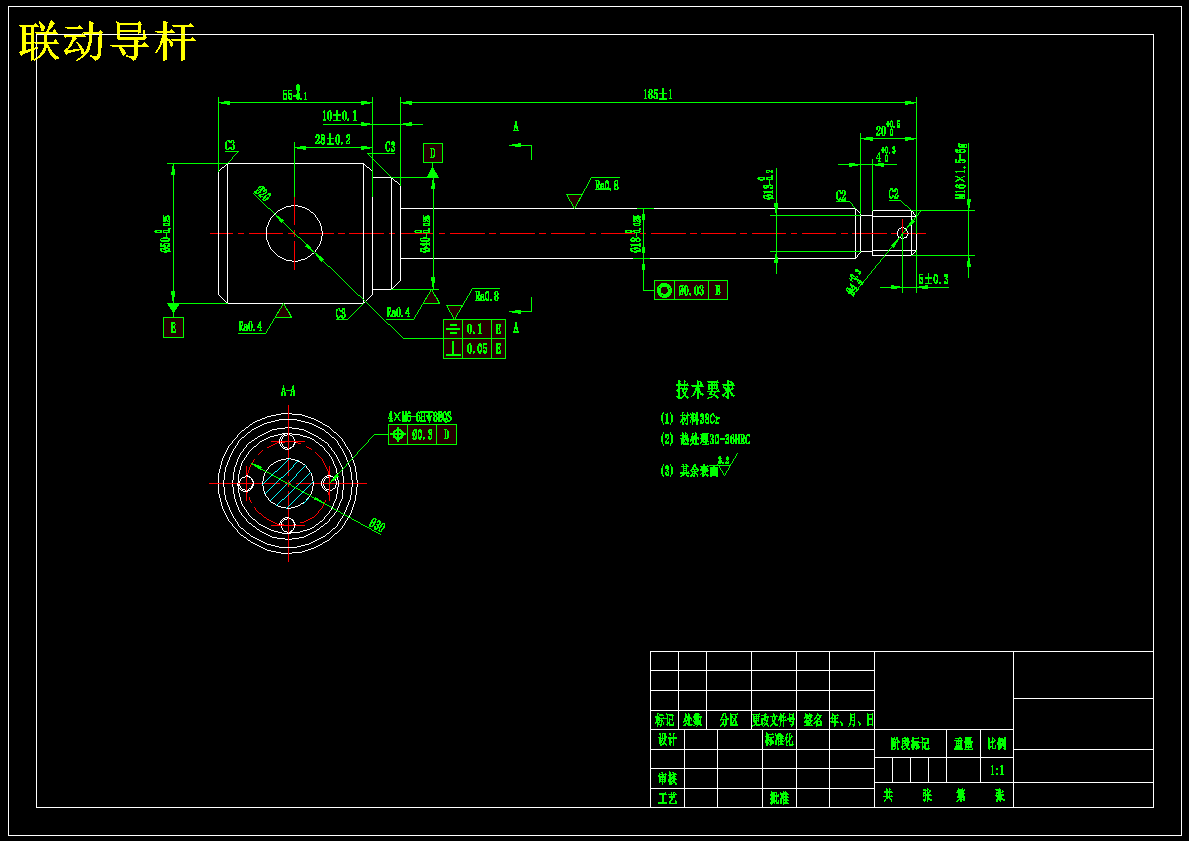This screenshot has height=841, width=1189.
Task: Click the '10±0.1' dimension text
Action: [340, 116]
